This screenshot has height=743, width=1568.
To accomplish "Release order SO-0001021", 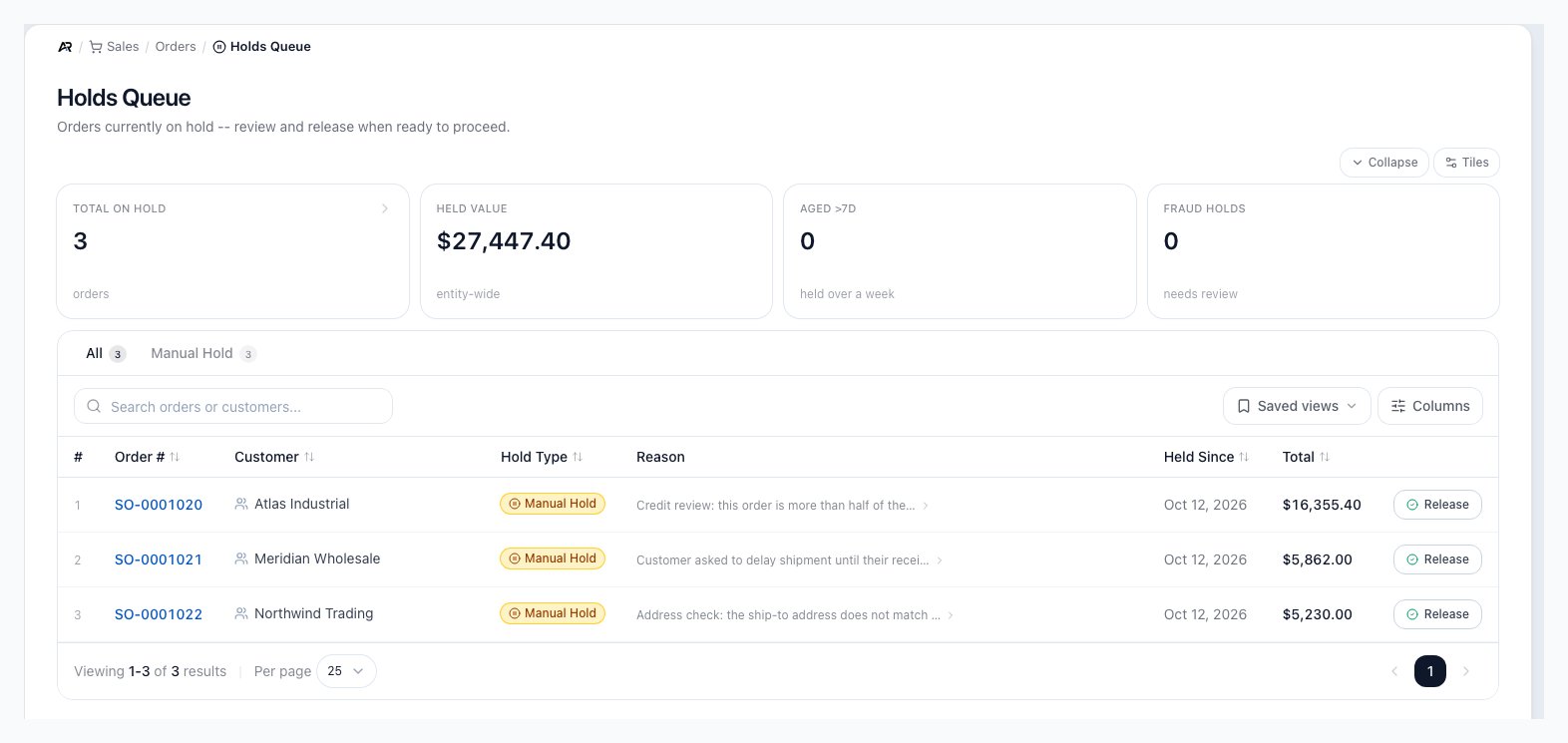I will pyautogui.click(x=1437, y=559).
